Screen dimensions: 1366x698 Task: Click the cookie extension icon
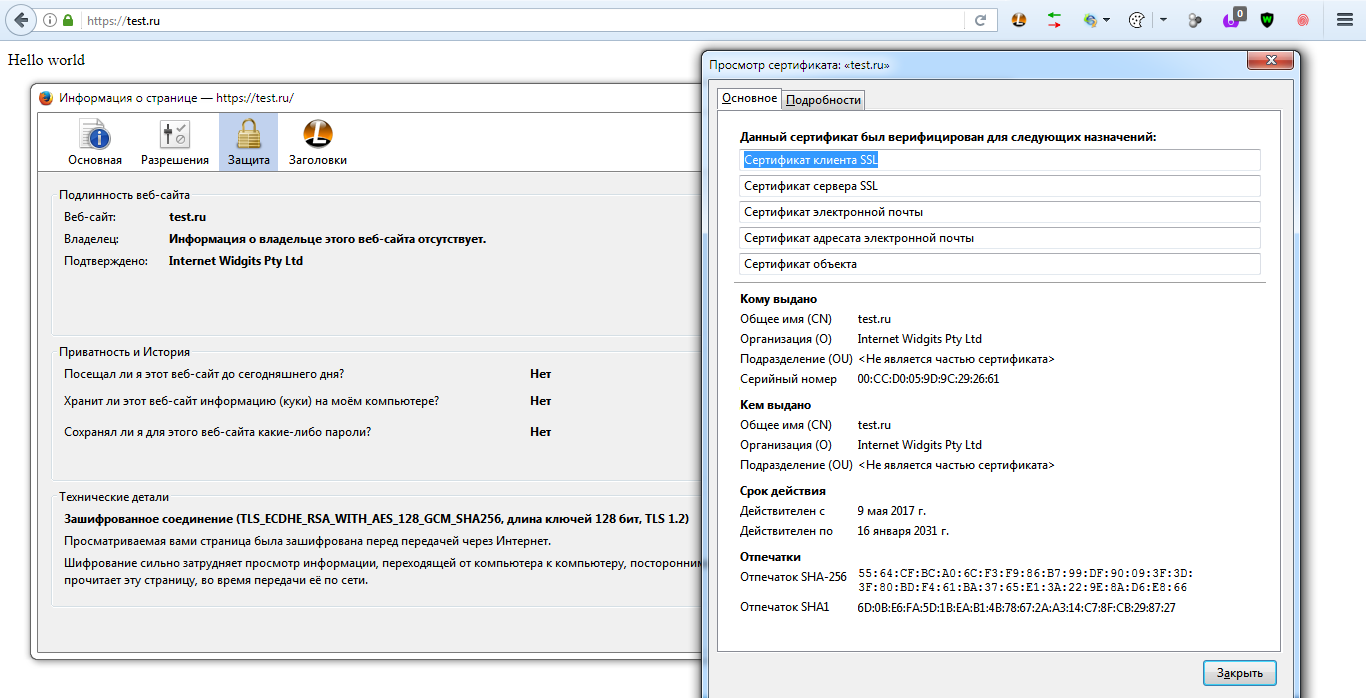[1136, 20]
